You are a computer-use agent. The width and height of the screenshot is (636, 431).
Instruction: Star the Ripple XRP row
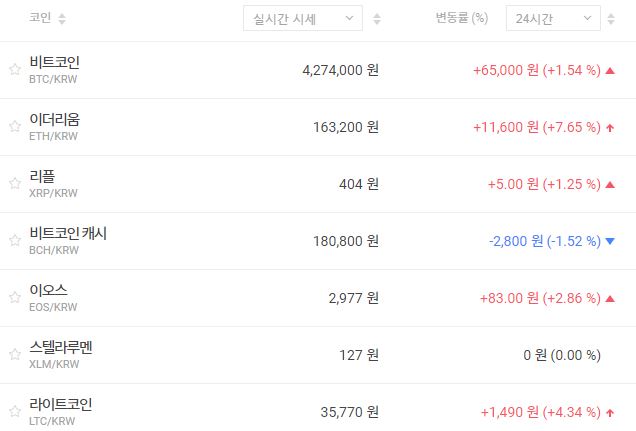[x=14, y=184]
